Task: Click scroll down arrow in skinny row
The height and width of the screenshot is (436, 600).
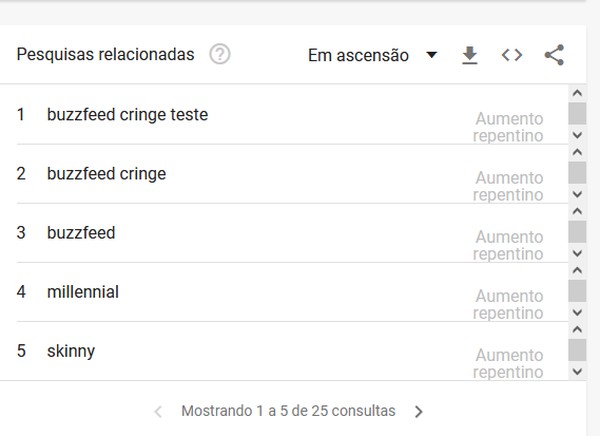Action: pyautogui.click(x=577, y=371)
